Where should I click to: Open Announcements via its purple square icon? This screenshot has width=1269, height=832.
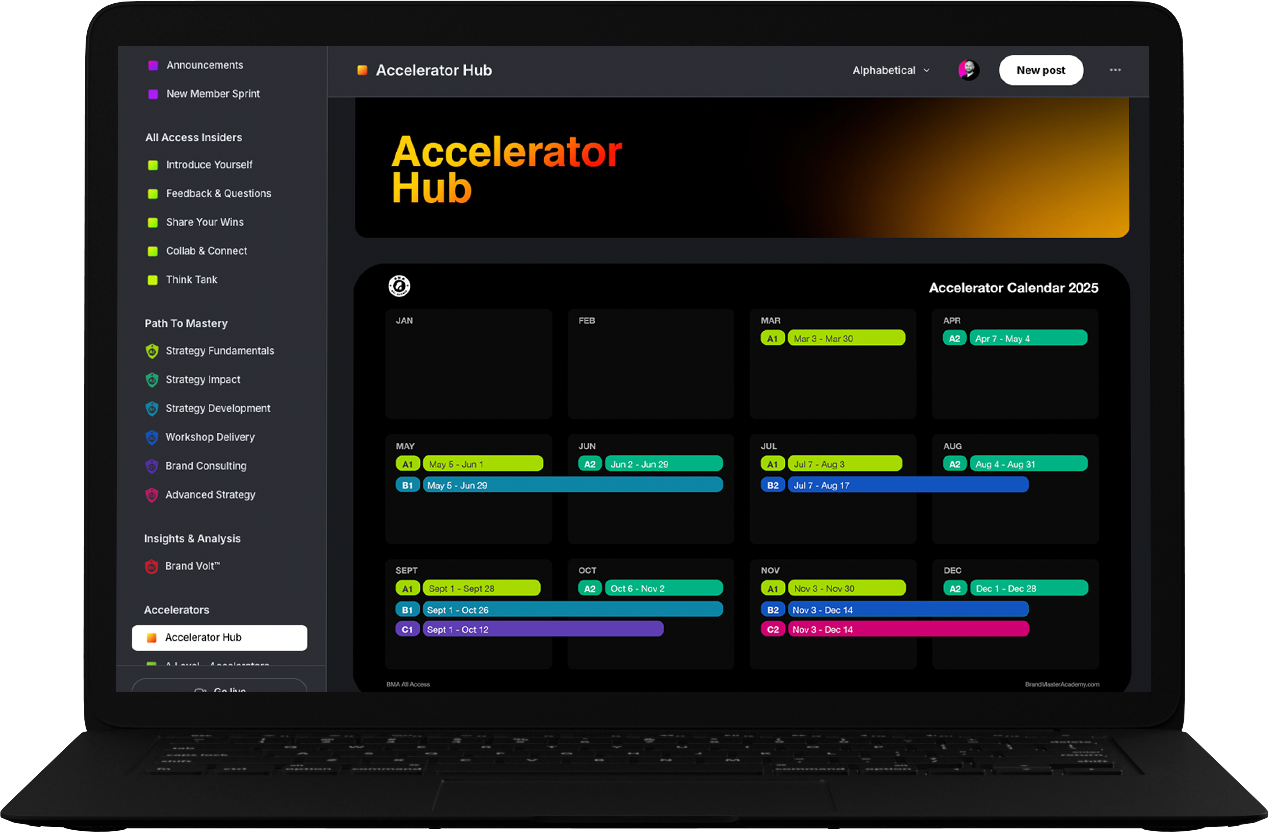point(153,65)
